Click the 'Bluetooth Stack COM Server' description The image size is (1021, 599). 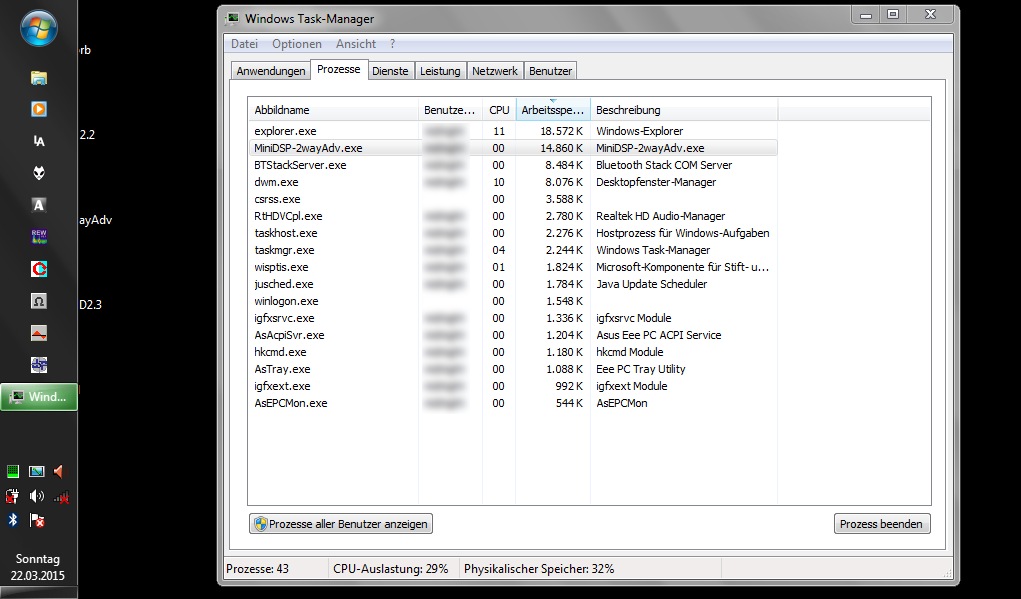click(x=664, y=165)
